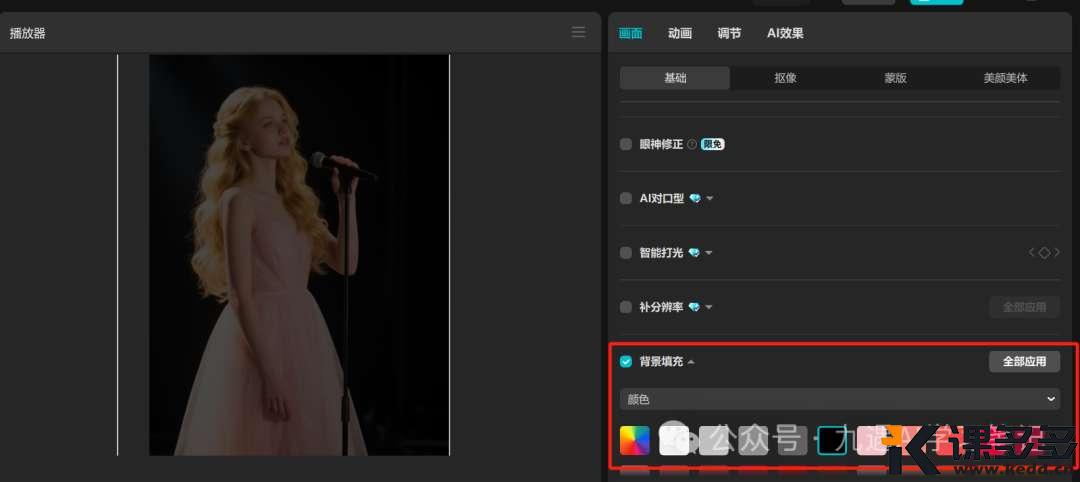Select the 抠像 sub-tab
This screenshot has height=482, width=1080.
point(785,78)
